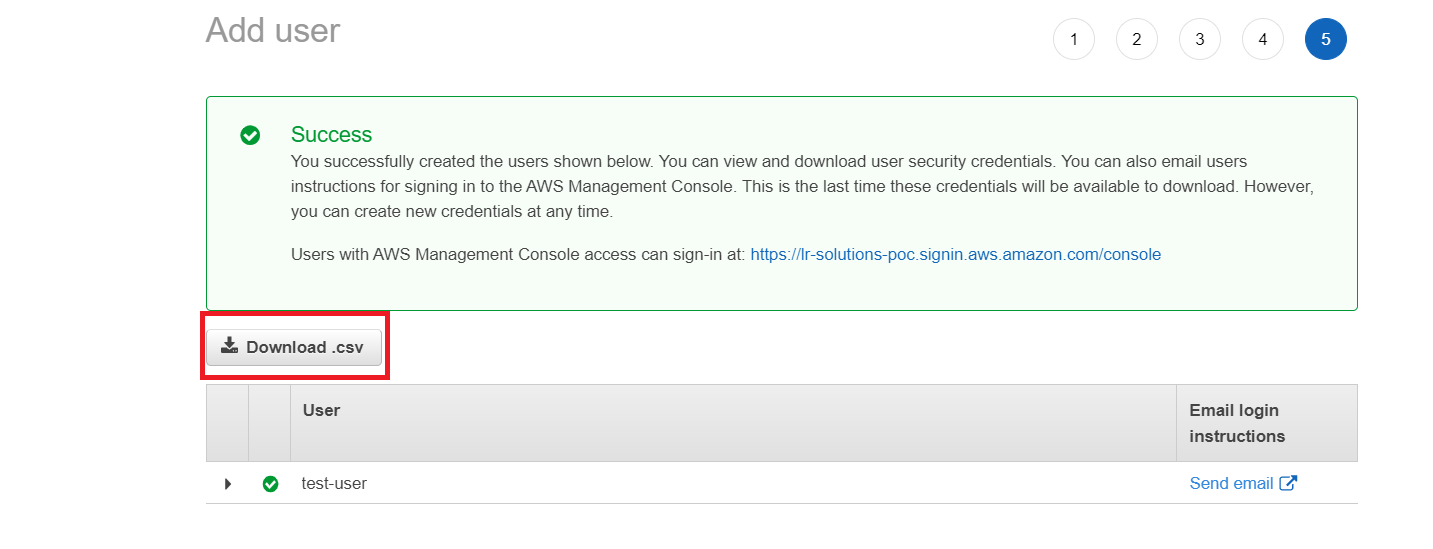Screen dimensions: 1433x549
Task: Select the test-user name in the table
Action: [334, 483]
